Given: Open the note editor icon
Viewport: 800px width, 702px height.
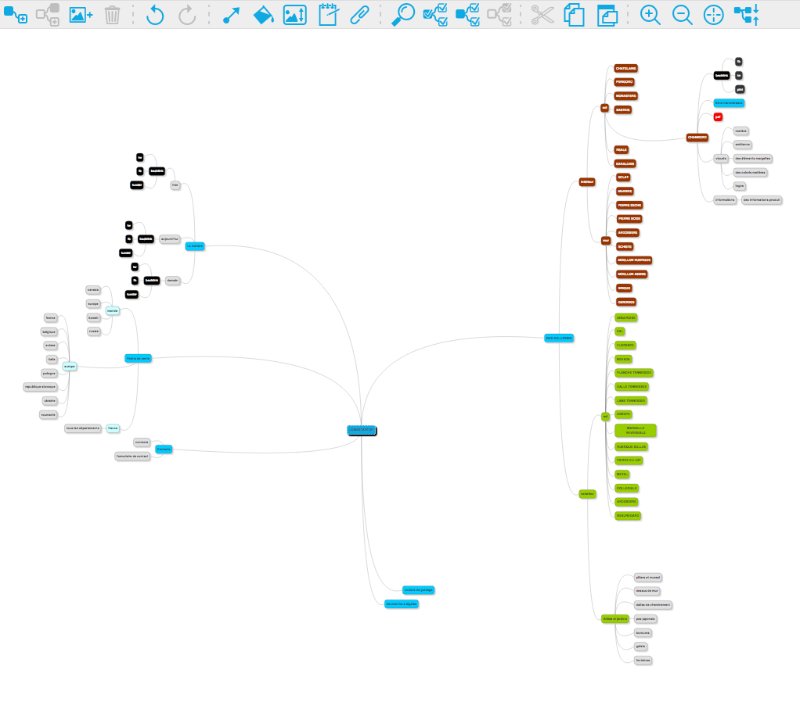Looking at the screenshot, I should (x=327, y=15).
